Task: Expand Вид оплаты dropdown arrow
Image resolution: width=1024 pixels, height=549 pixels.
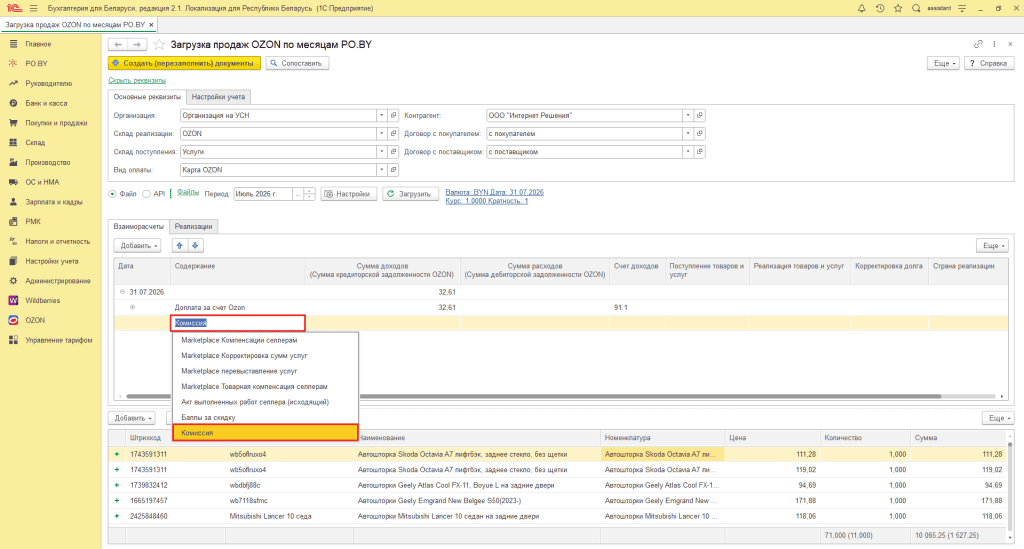Action: point(381,170)
